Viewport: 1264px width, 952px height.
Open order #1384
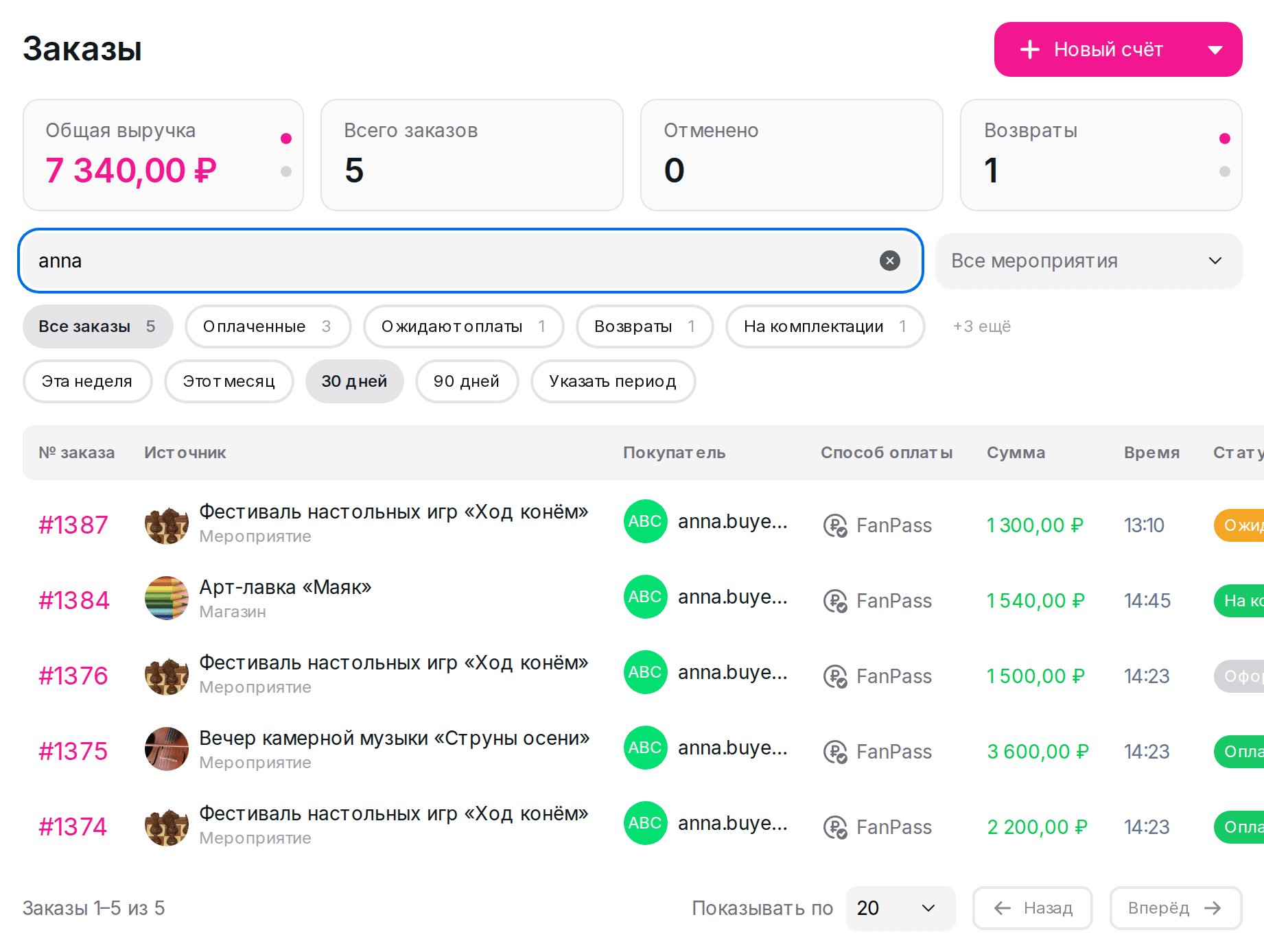point(74,601)
